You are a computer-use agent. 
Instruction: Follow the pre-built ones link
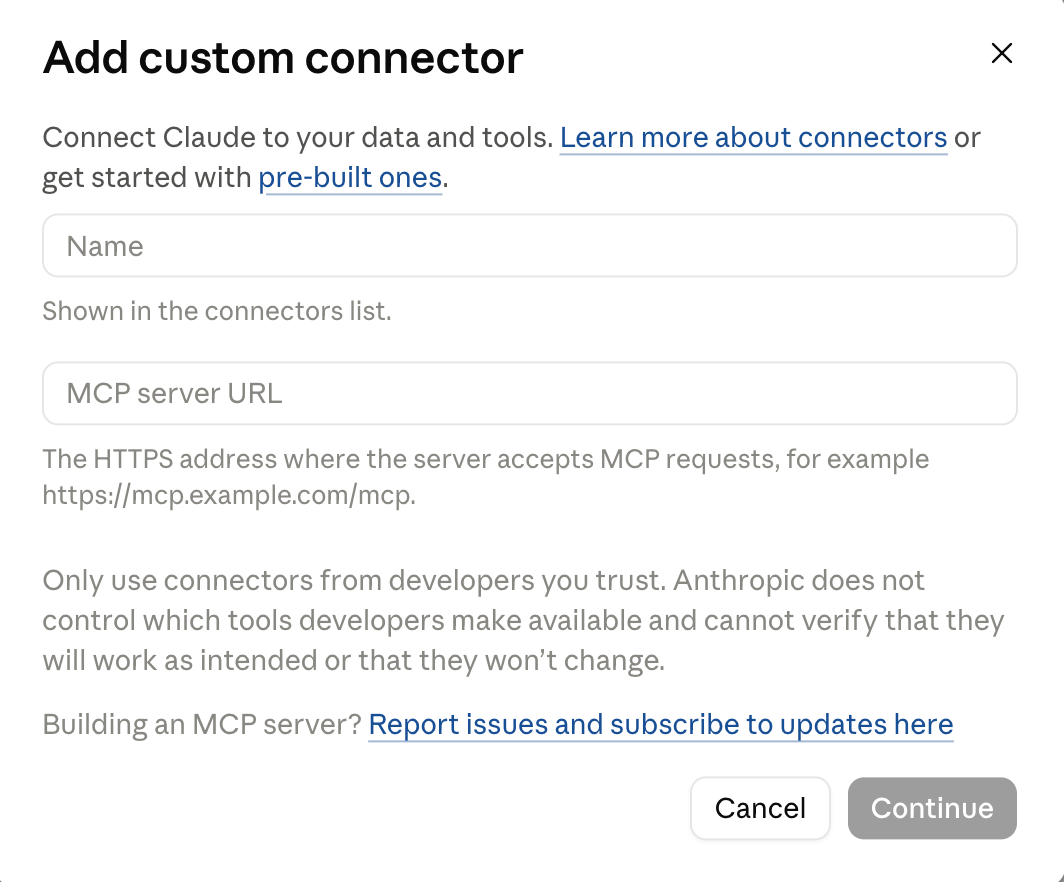coord(350,178)
